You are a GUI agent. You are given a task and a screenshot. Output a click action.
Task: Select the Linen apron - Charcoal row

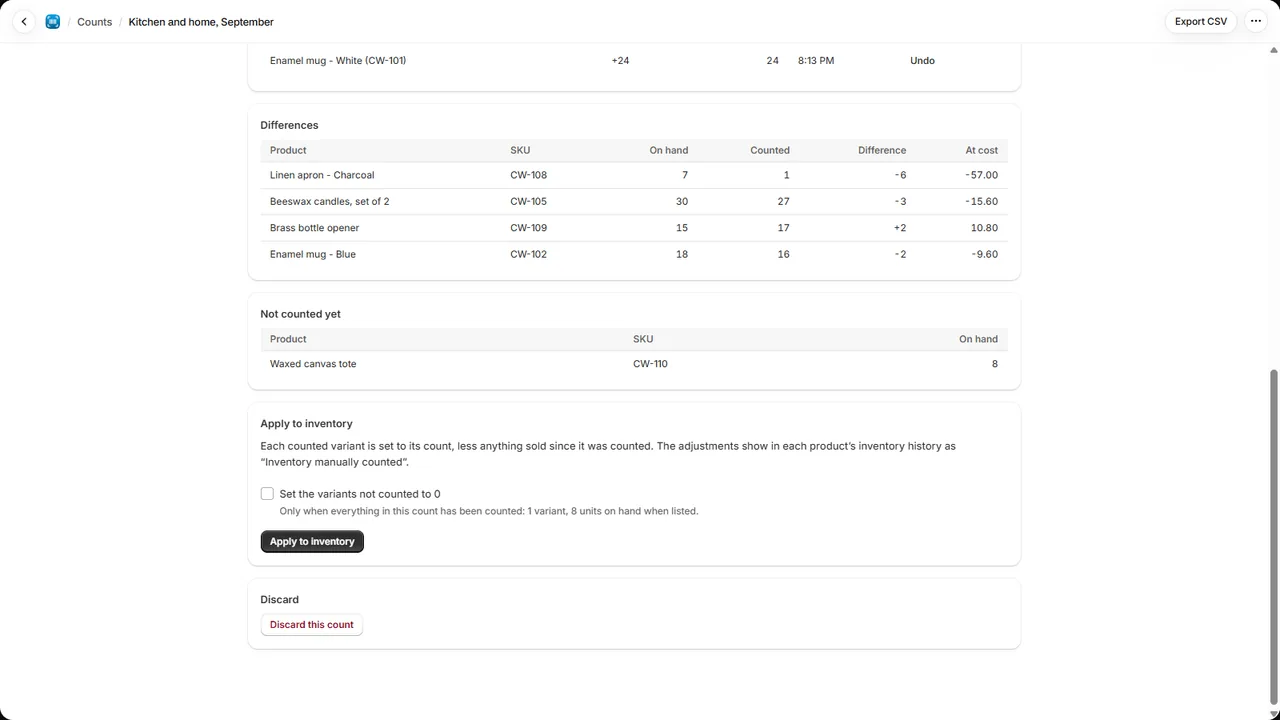click(x=634, y=175)
